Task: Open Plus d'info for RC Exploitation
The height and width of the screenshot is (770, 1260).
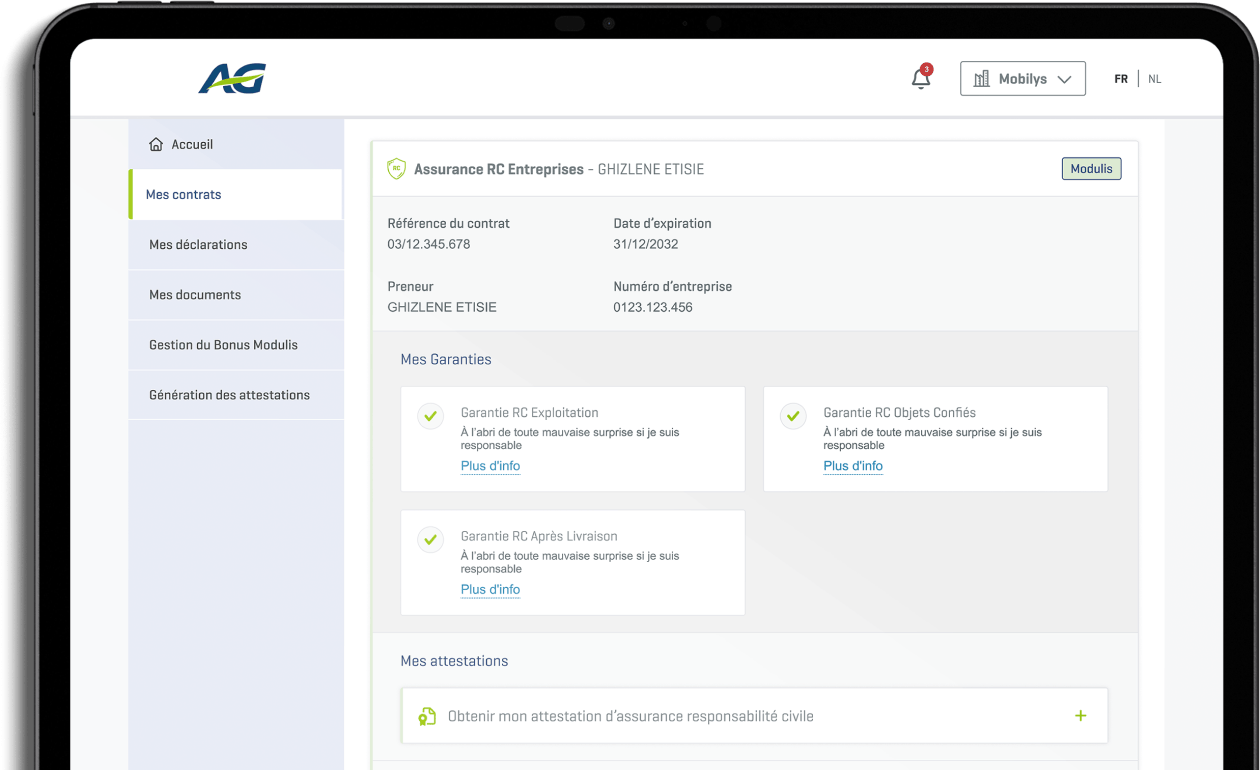Action: pos(490,466)
